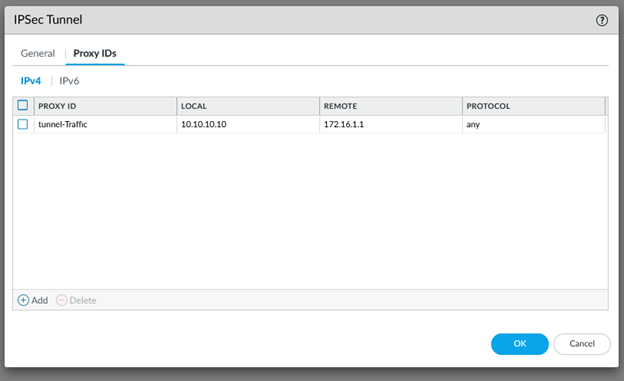This screenshot has width=624, height=381.
Task: Open the help icon in IPSec Tunnel dialog
Action: (601, 20)
